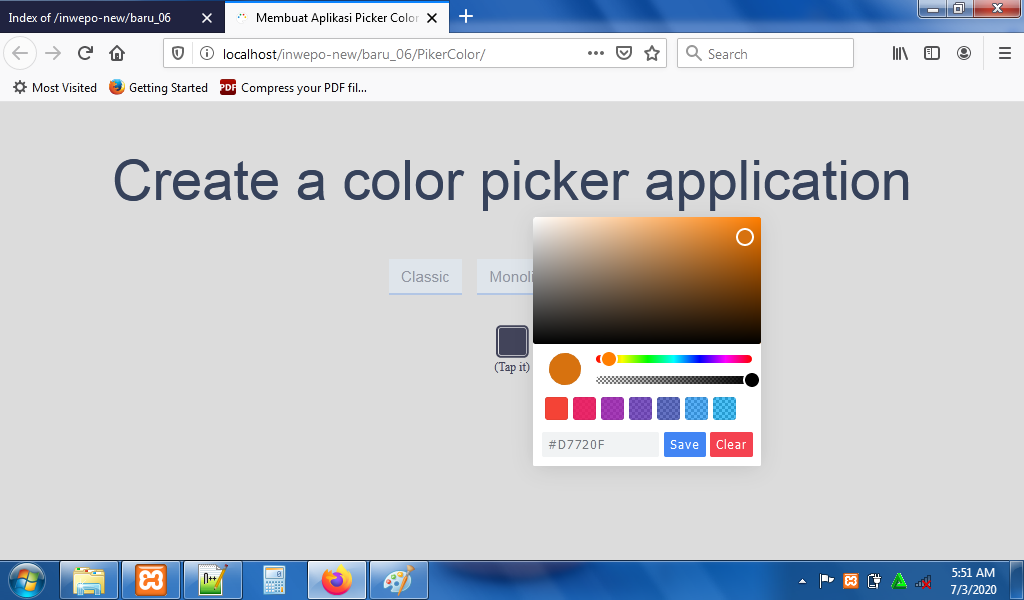Click the rainbow hue slider
This screenshot has width=1024, height=600.
click(x=680, y=359)
